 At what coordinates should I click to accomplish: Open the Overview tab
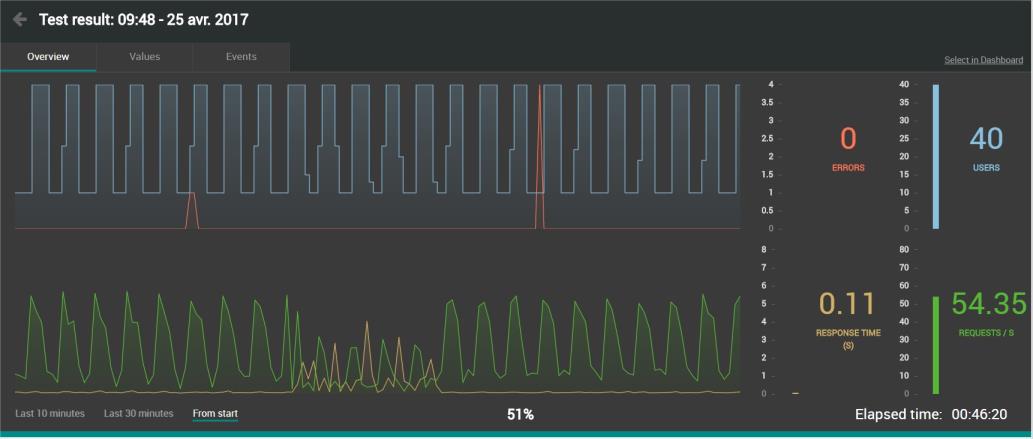48,57
